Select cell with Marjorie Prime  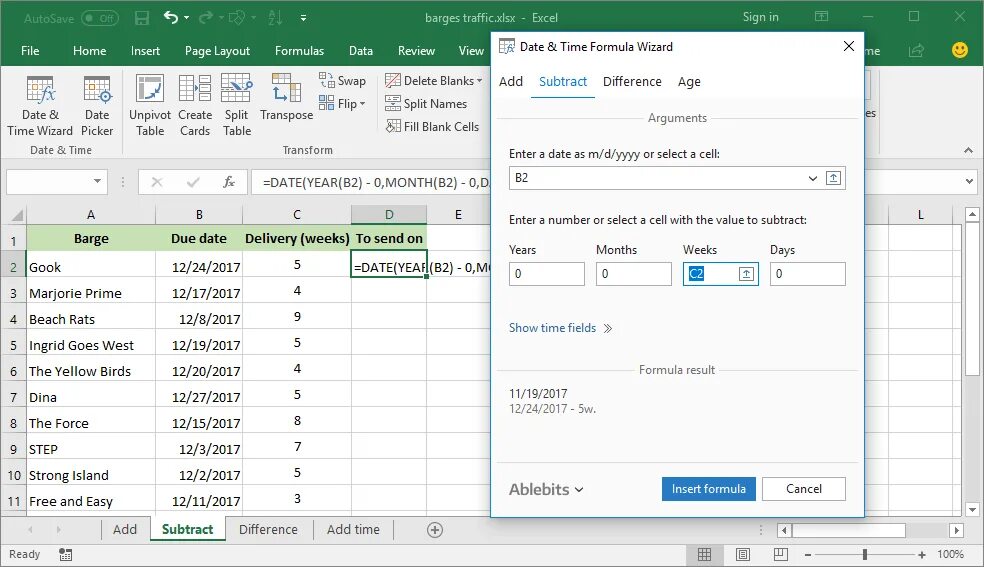[x=90, y=293]
